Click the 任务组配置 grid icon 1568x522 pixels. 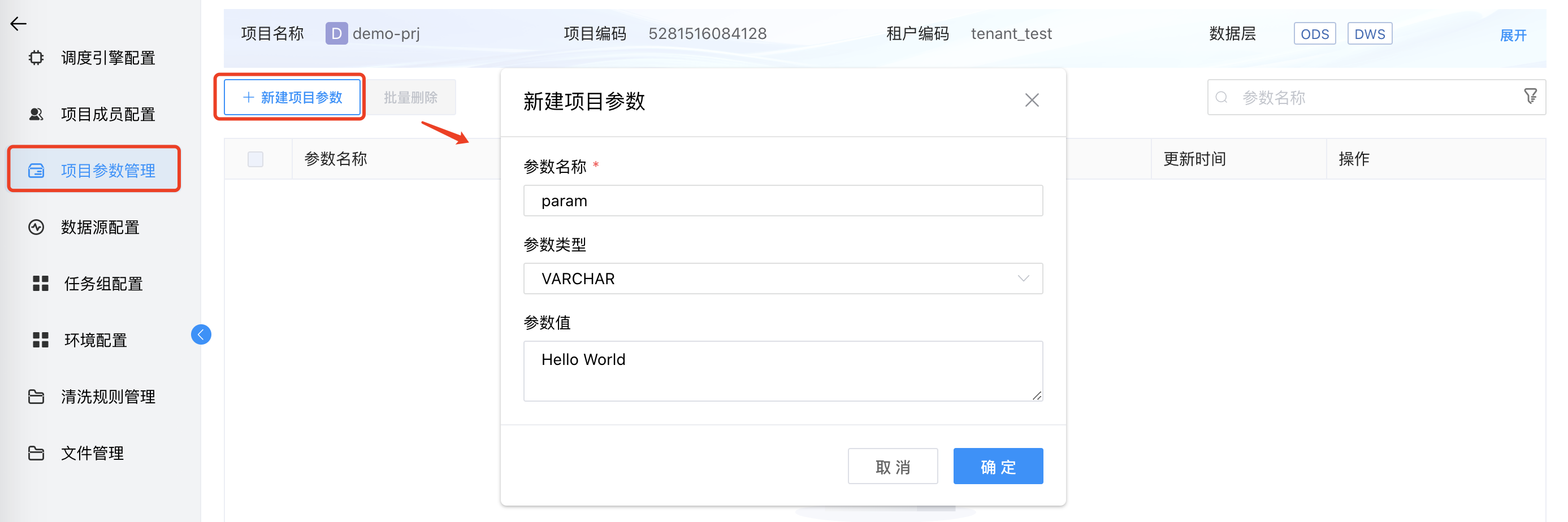(40, 284)
